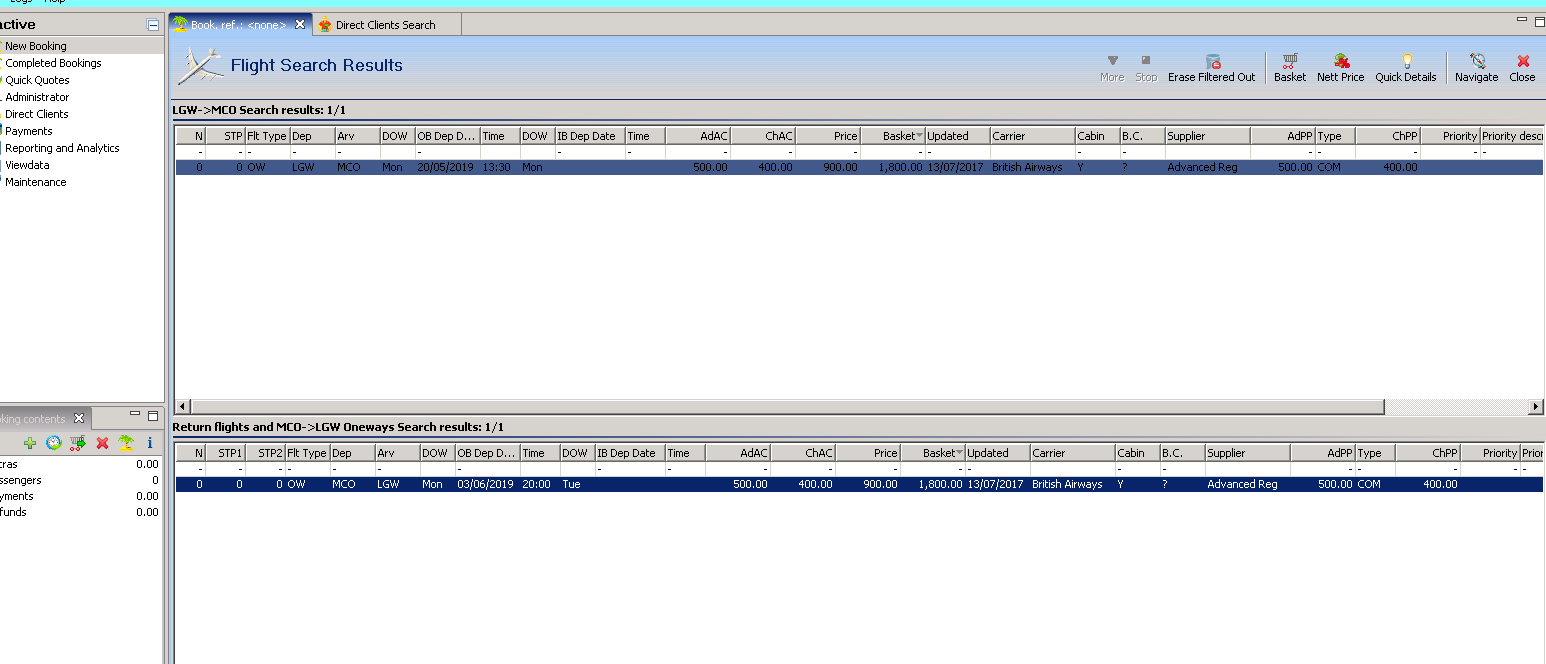Open Quick Quotes in sidebar
The width and height of the screenshot is (1546, 664).
click(37, 80)
